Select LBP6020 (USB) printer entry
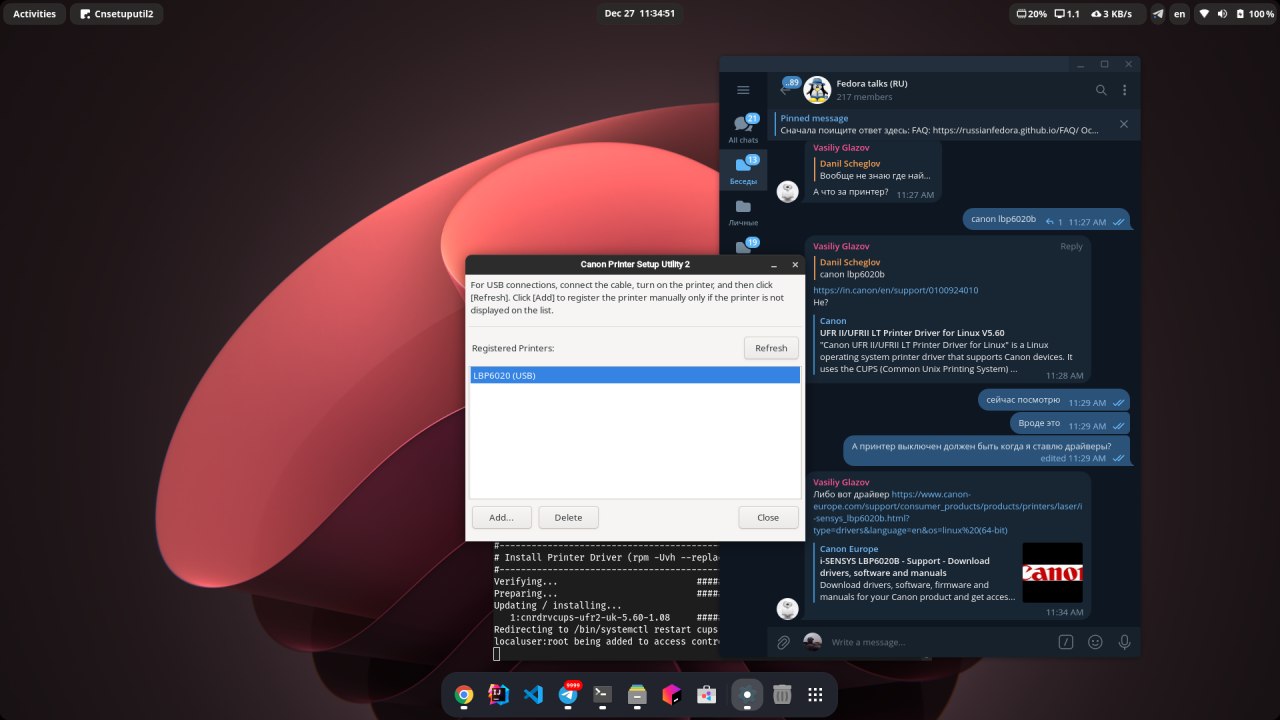1280x720 pixels. (635, 375)
